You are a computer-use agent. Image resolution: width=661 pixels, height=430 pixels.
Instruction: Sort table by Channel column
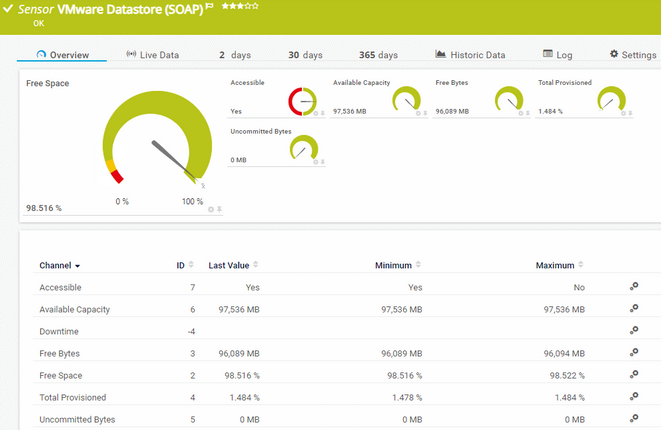[x=60, y=266]
